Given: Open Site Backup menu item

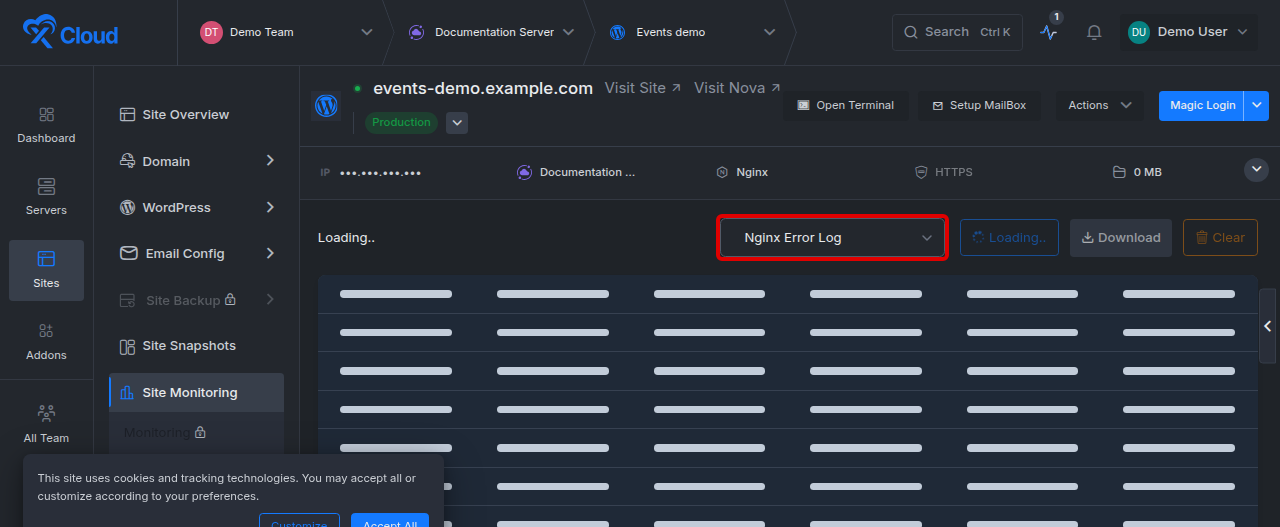Looking at the screenshot, I should pyautogui.click(x=196, y=300).
